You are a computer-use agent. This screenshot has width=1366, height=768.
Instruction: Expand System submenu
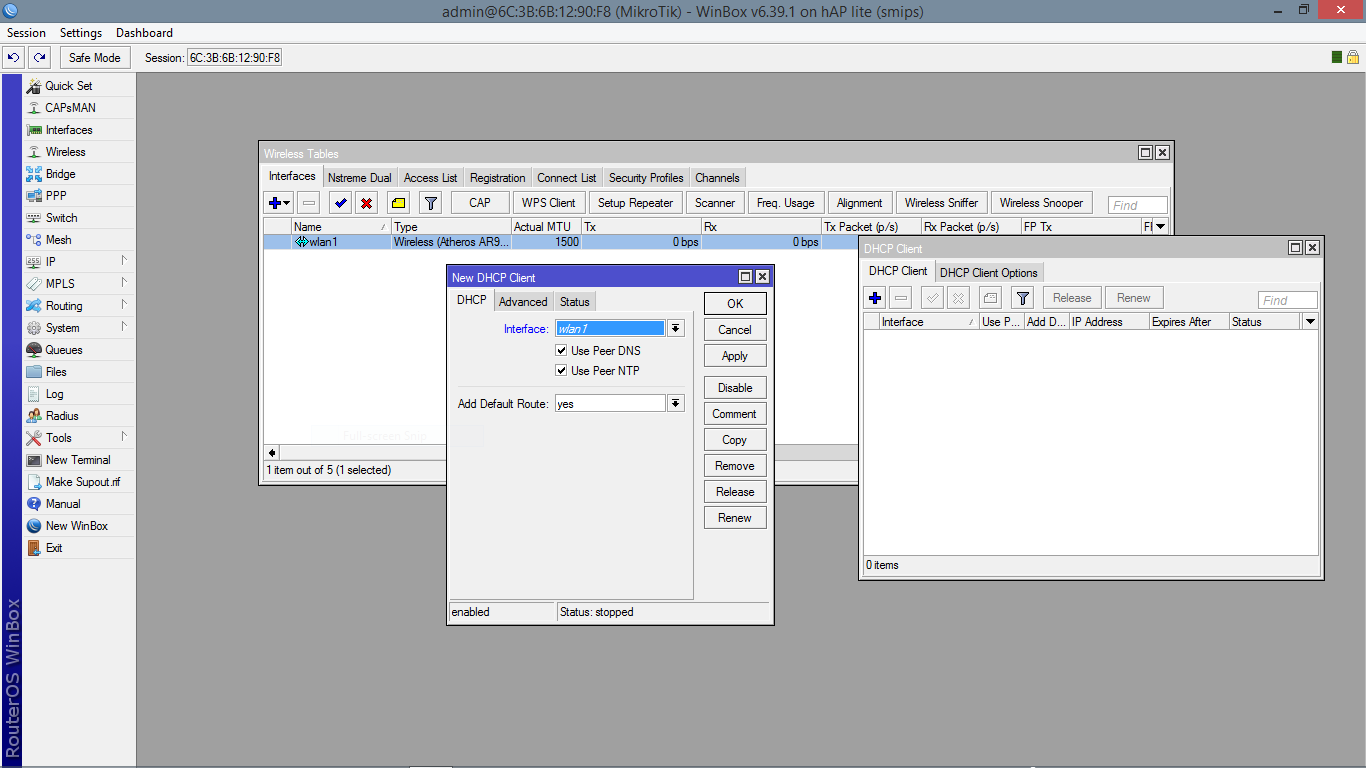click(x=124, y=327)
